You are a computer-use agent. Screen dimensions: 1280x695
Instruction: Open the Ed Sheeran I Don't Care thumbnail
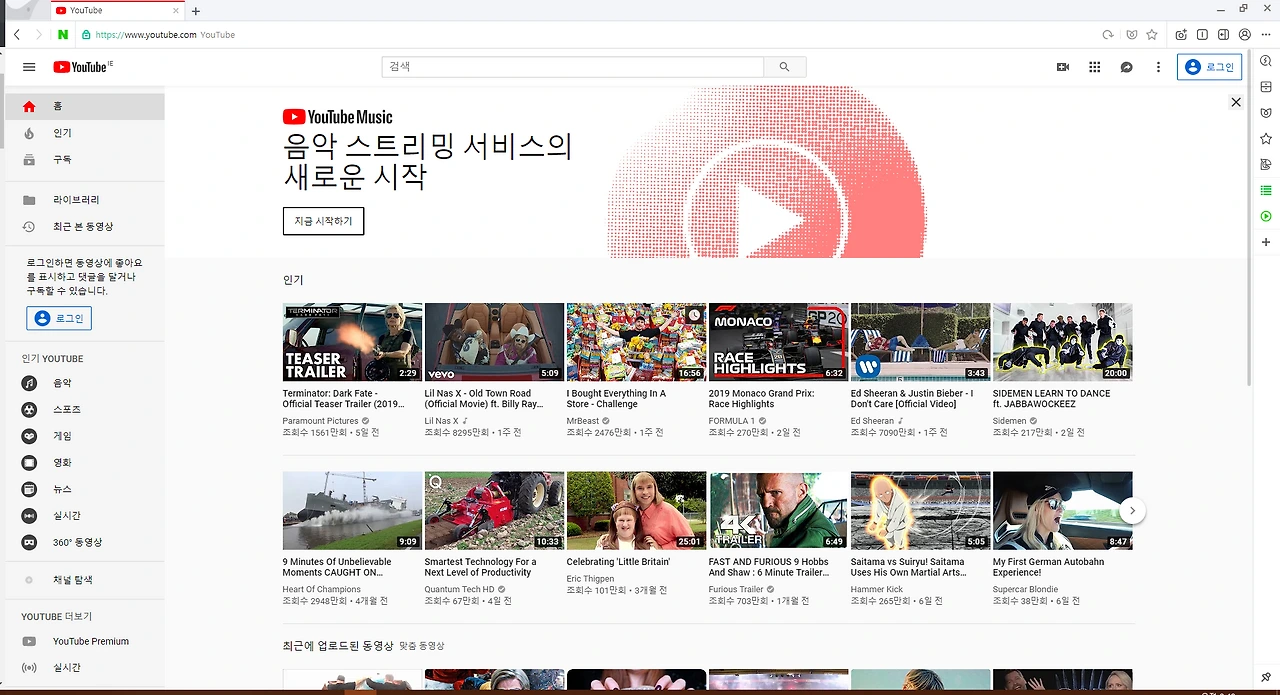click(920, 342)
